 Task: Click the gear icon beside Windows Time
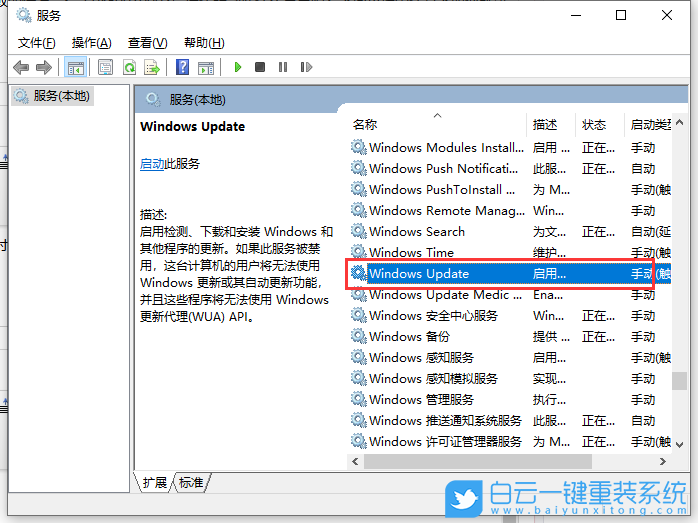(358, 252)
